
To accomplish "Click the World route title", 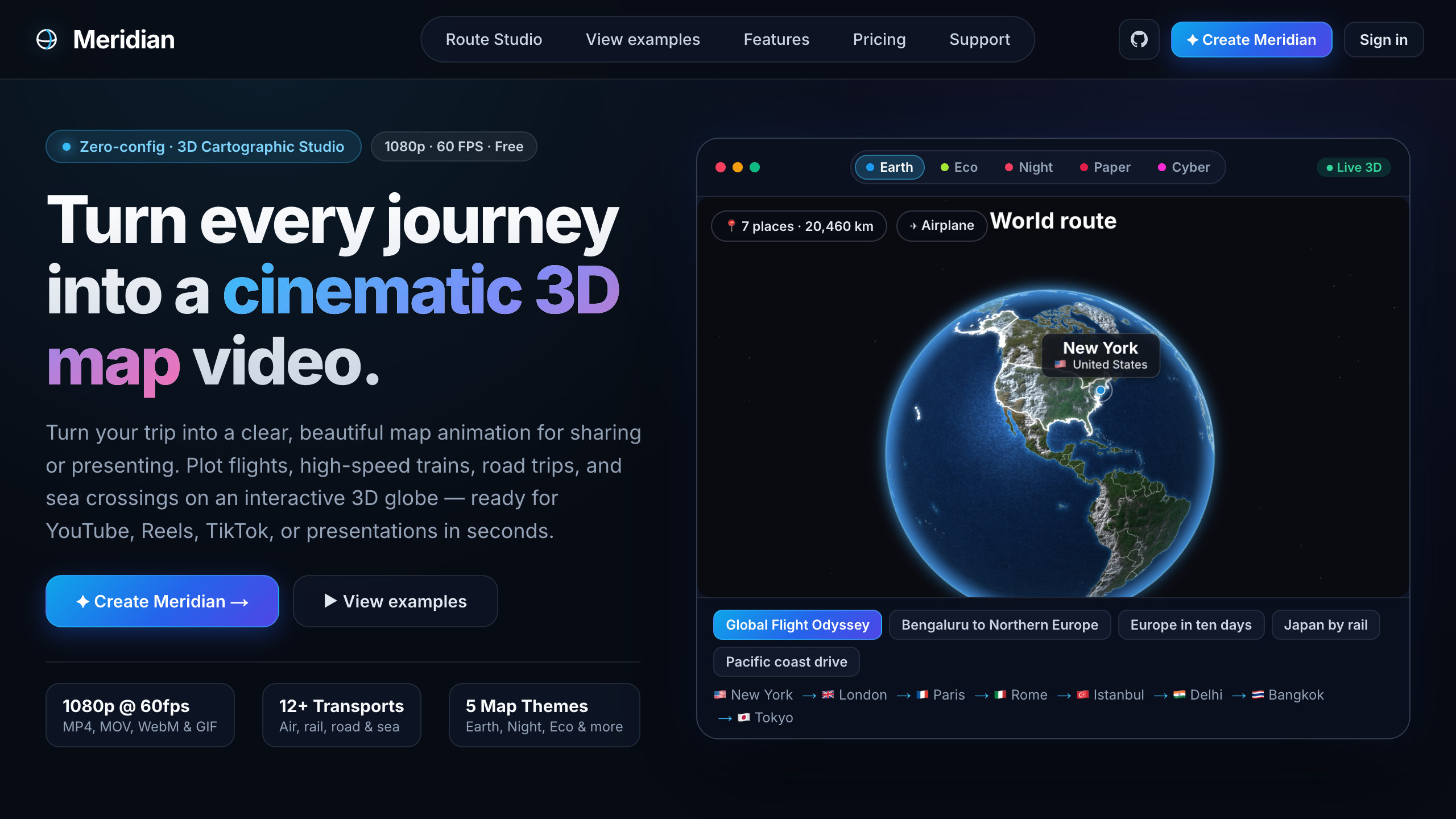I will (x=1053, y=221).
